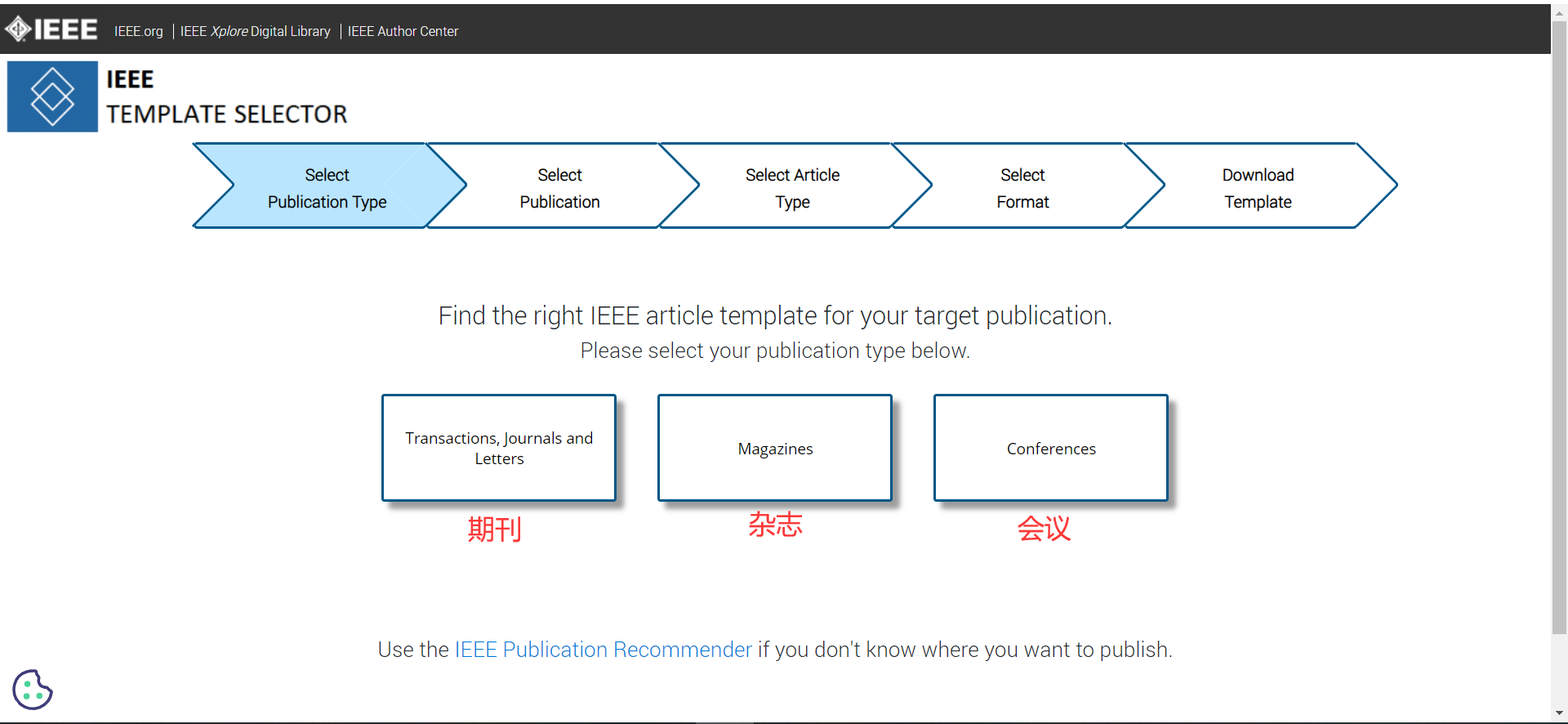Click the IEEE TEMPLATE SELECTOR title
The height and width of the screenshot is (724, 1568).
click(226, 96)
